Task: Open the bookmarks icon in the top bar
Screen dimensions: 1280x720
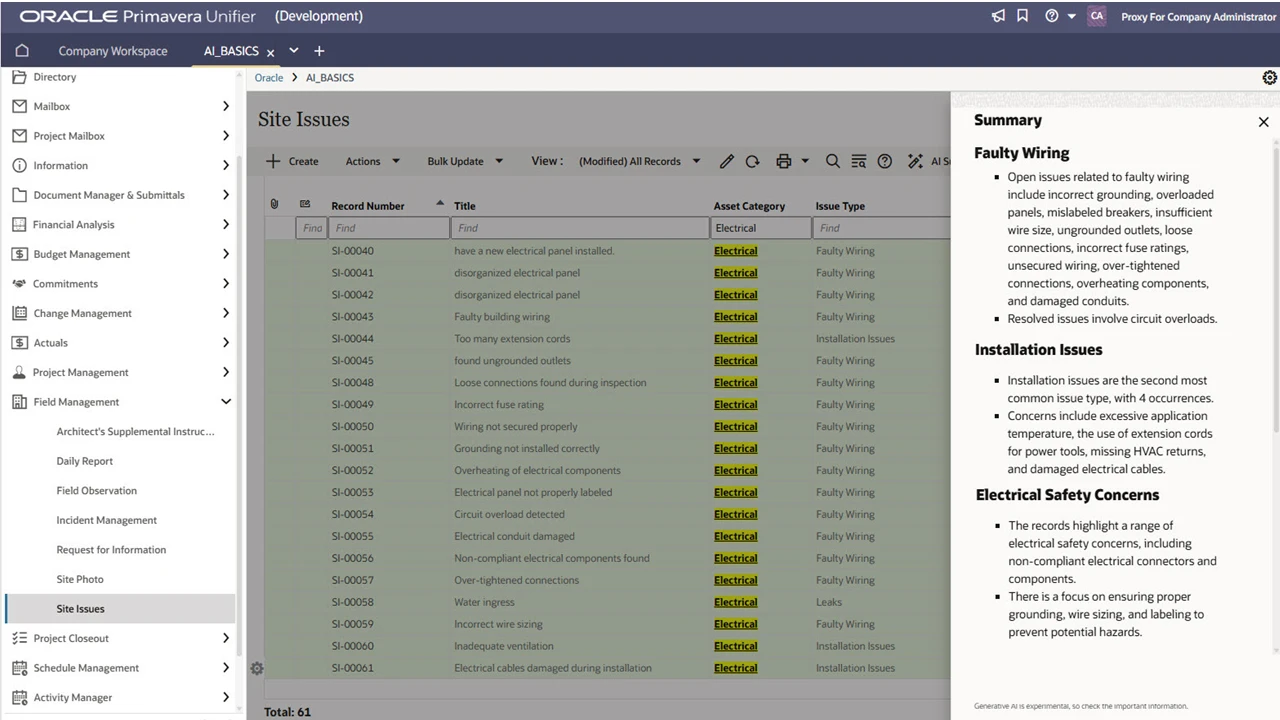Action: coord(1022,15)
